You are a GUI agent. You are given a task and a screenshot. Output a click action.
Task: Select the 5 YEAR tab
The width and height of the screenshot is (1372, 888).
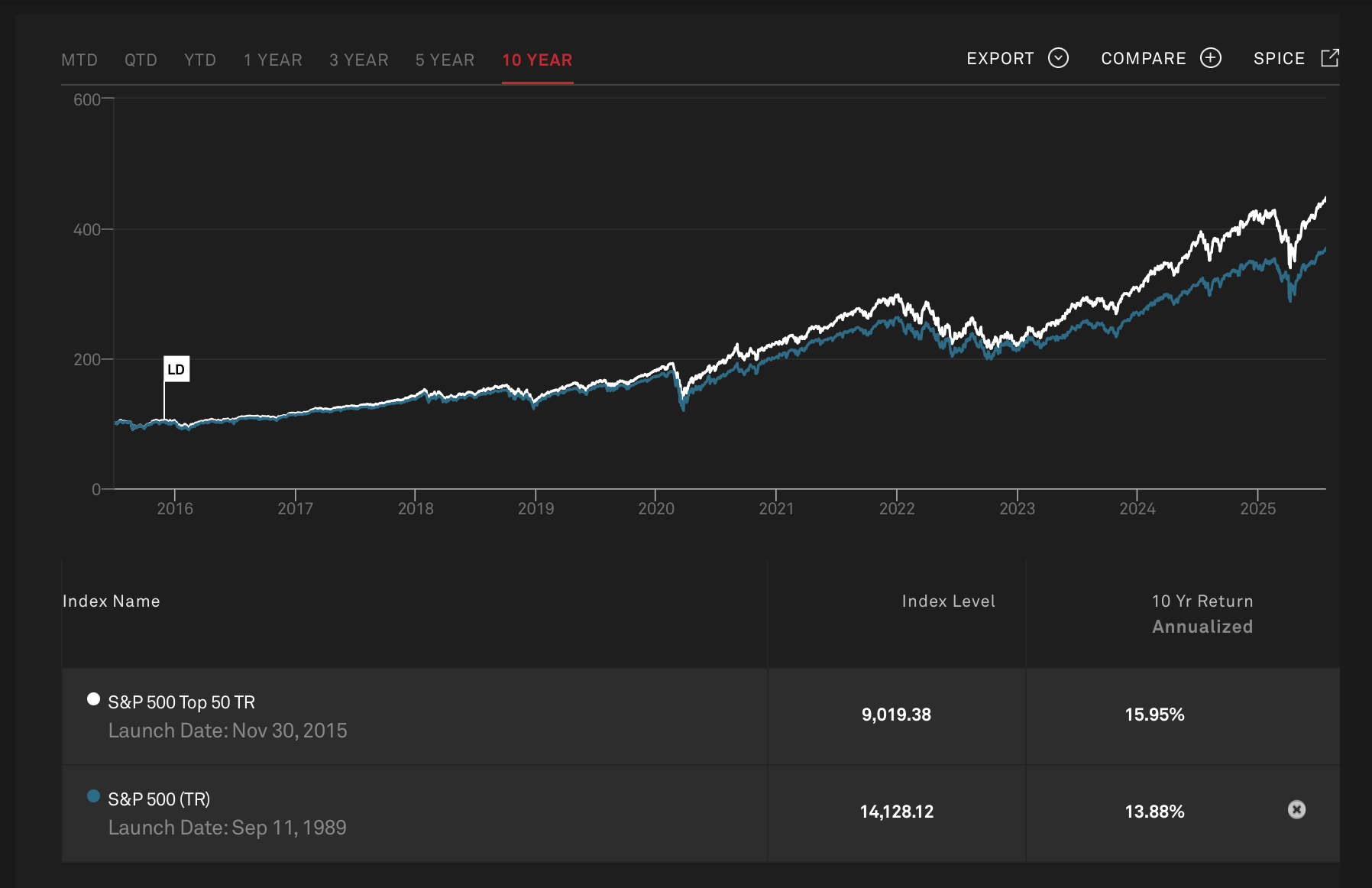point(445,60)
